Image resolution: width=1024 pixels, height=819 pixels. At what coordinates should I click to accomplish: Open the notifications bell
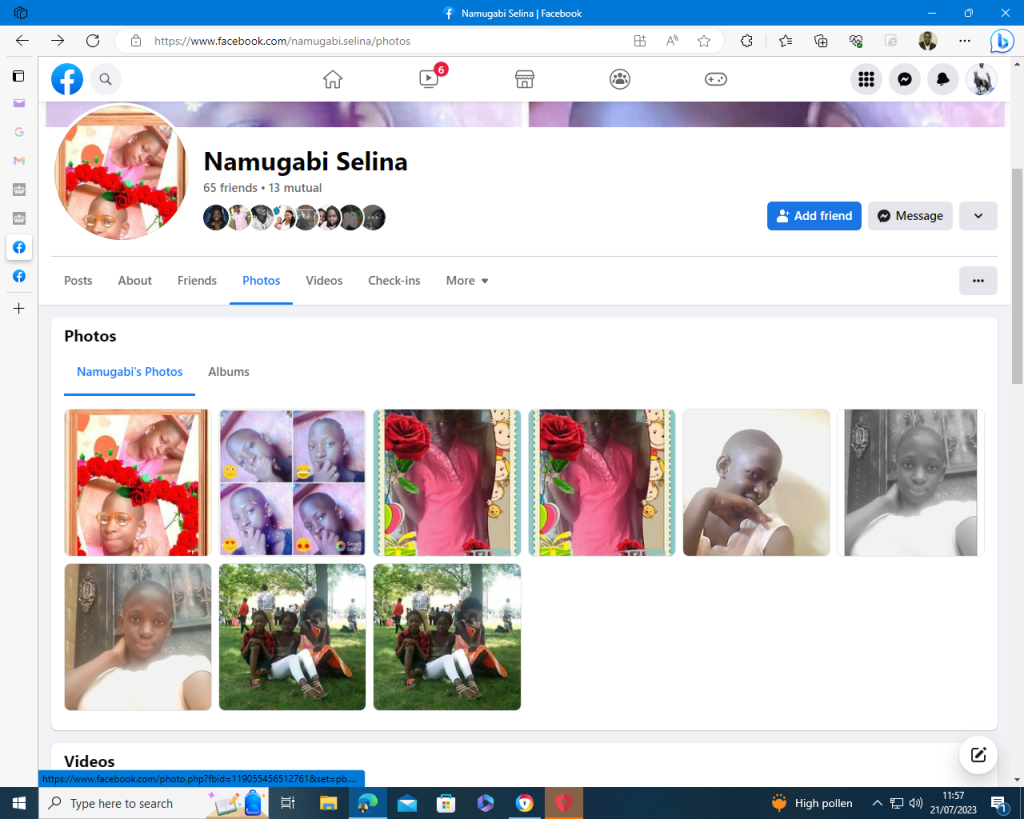(942, 79)
